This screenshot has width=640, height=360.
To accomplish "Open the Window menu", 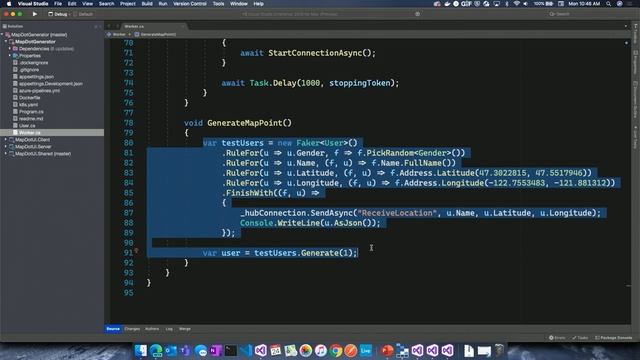I will coord(239,4).
